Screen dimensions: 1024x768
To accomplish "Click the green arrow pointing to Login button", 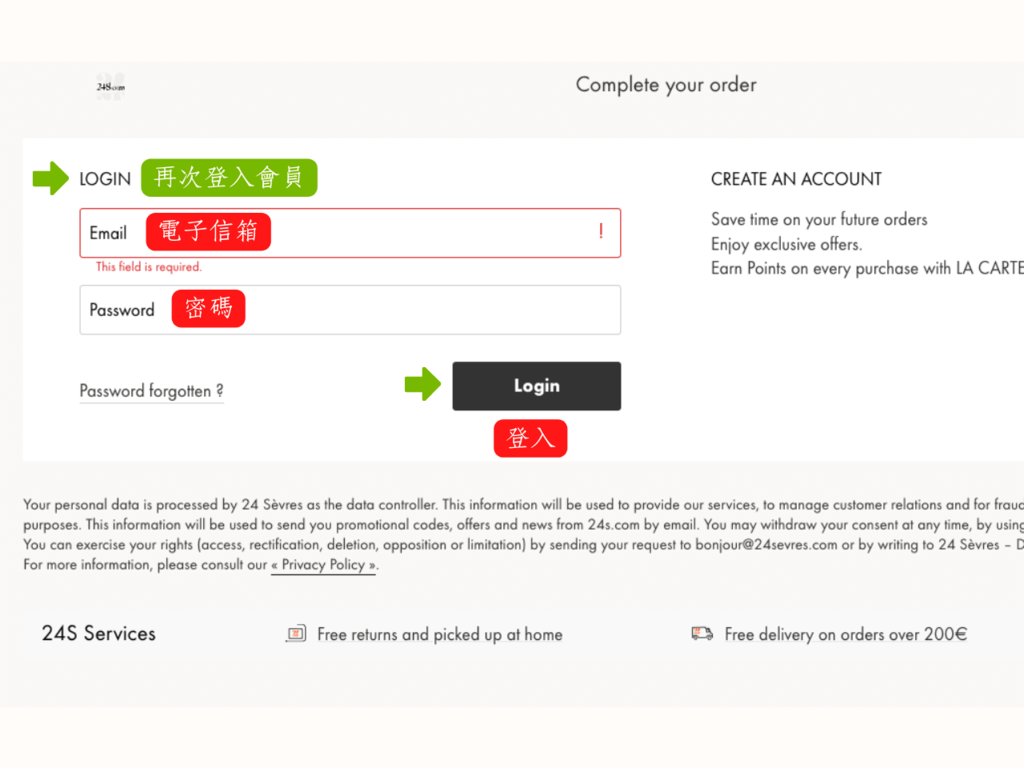I will 423,384.
